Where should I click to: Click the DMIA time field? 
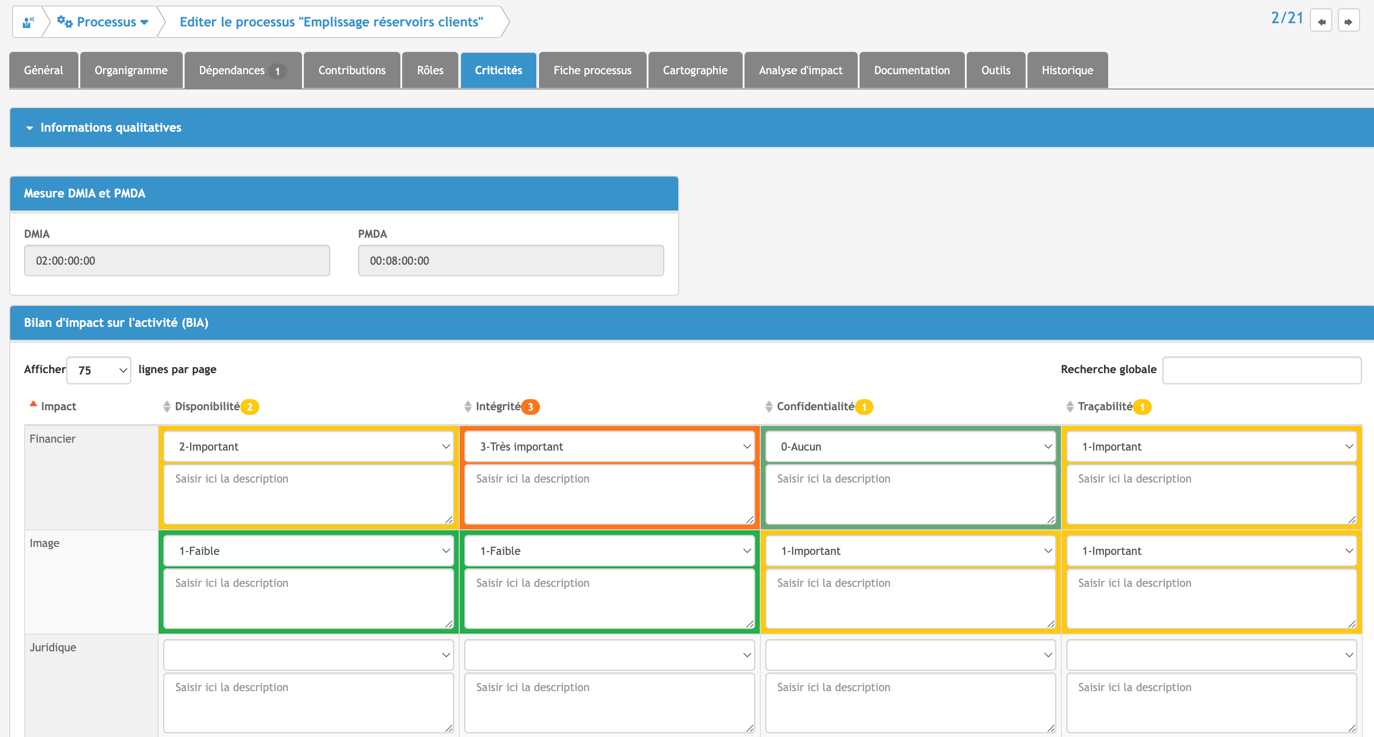(x=177, y=261)
